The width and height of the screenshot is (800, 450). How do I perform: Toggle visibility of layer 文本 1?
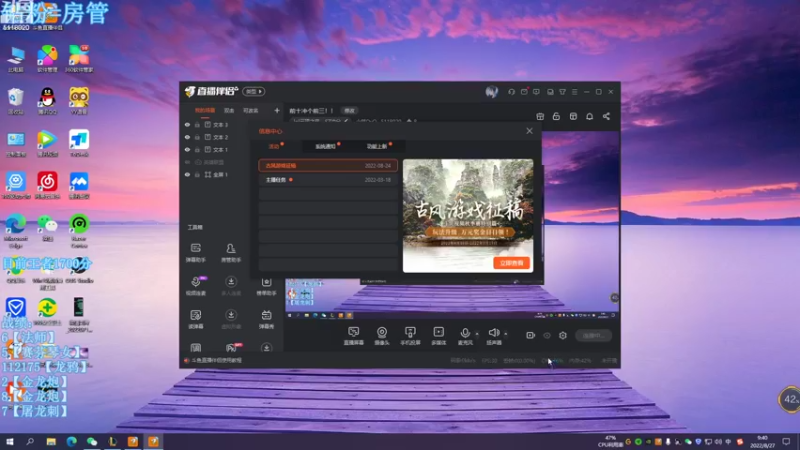point(187,149)
